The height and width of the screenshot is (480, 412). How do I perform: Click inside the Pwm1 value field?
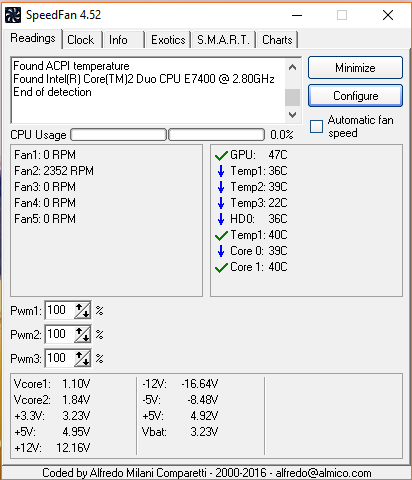click(60, 311)
